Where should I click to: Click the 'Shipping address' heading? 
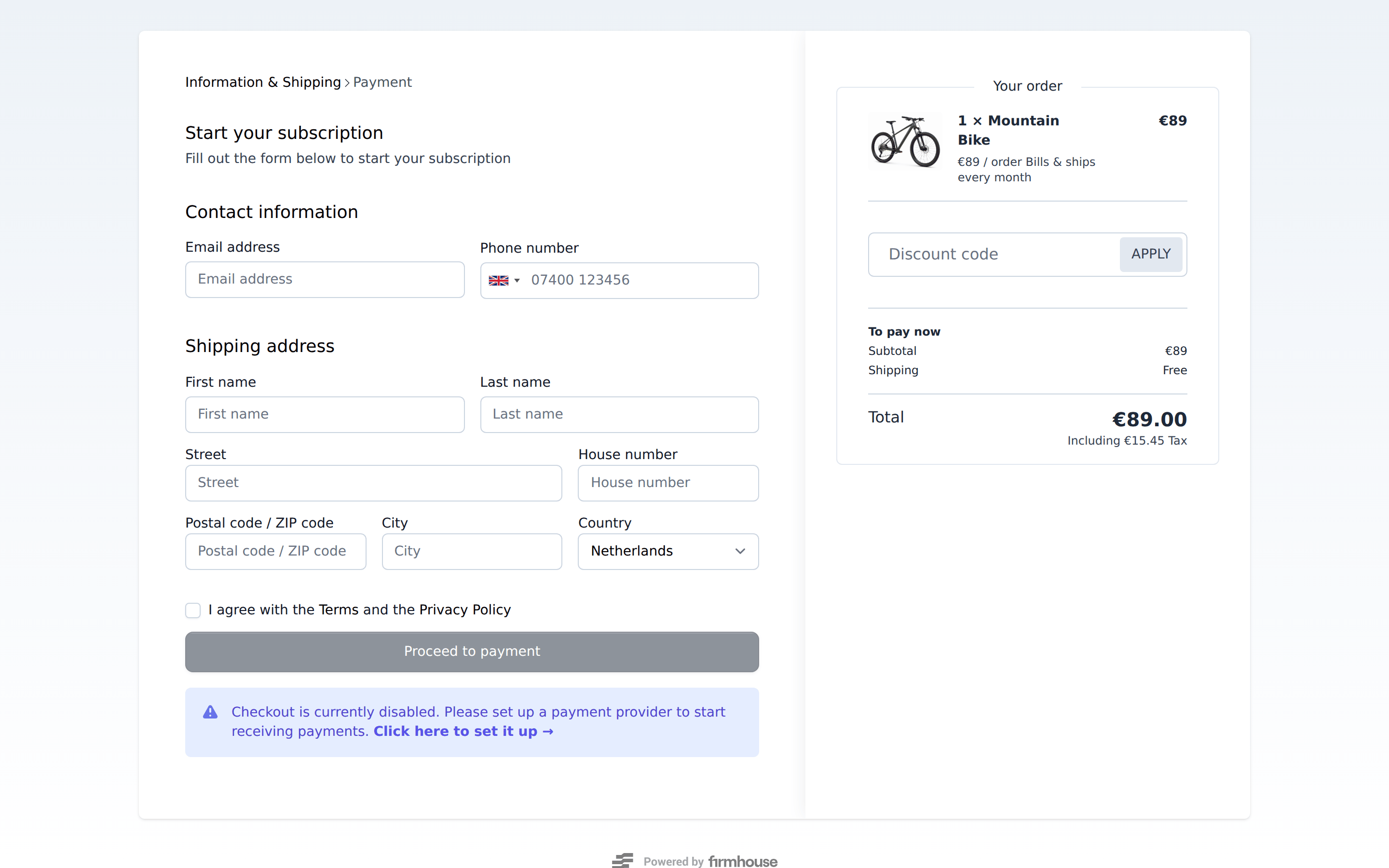click(259, 346)
